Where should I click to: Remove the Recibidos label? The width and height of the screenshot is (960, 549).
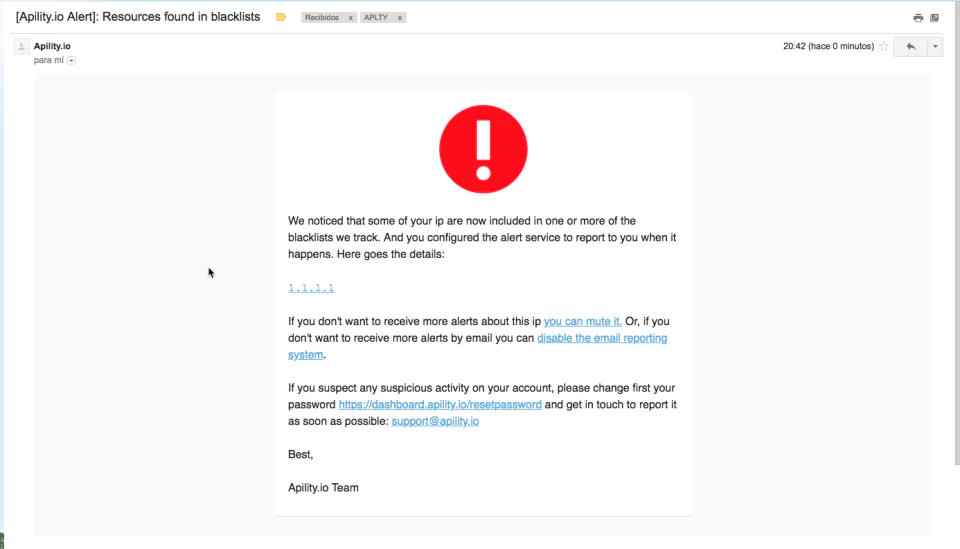351,18
